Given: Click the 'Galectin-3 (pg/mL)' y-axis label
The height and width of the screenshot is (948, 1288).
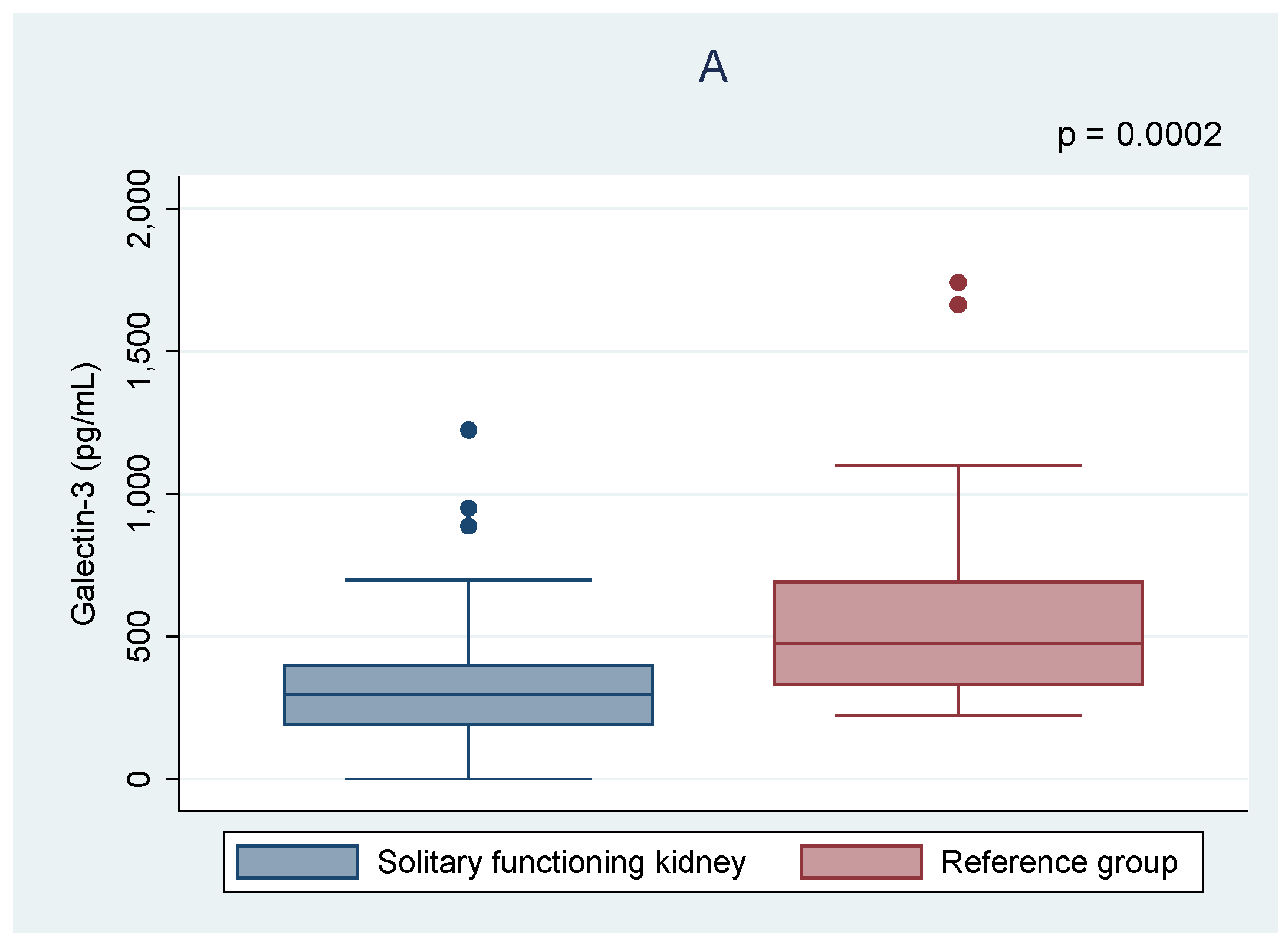Looking at the screenshot, I should point(84,493).
